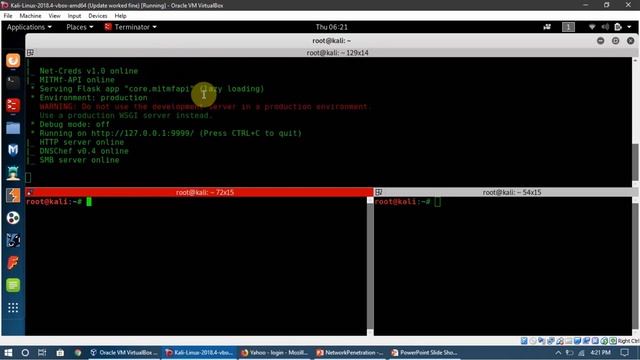Click the layout icon of the 54x15 pane
The height and width of the screenshot is (360, 640).
tap(379, 192)
